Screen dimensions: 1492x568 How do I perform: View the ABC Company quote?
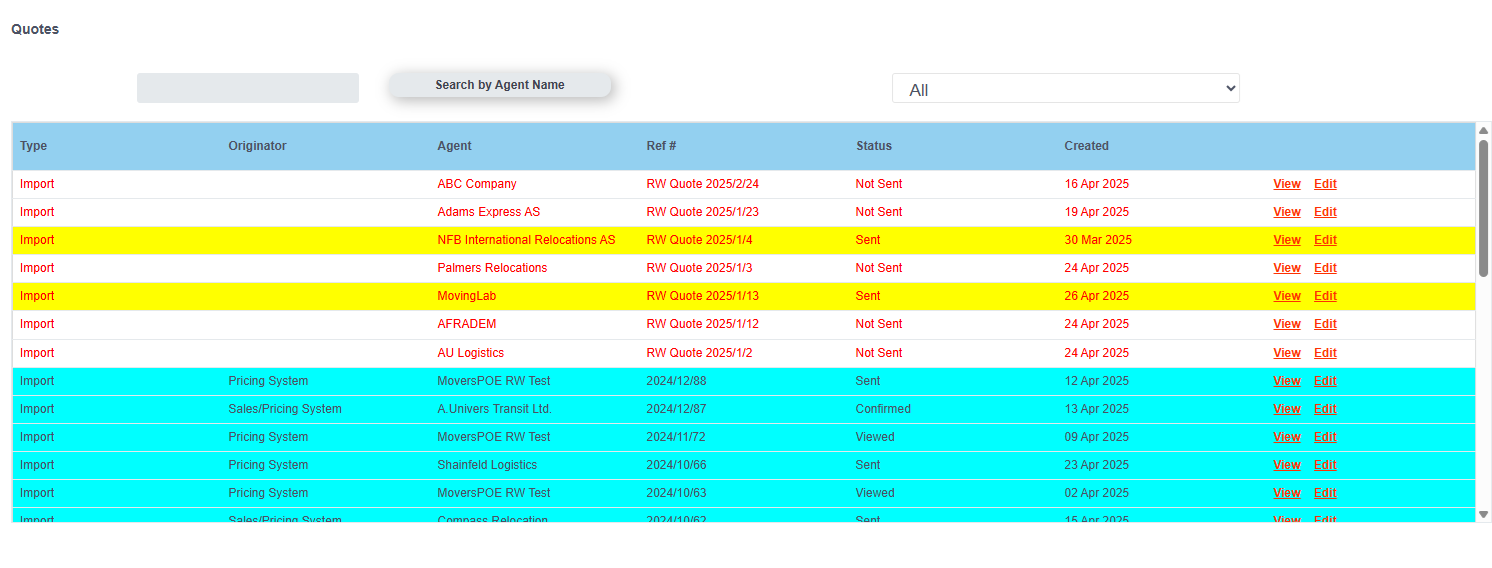coord(1287,184)
